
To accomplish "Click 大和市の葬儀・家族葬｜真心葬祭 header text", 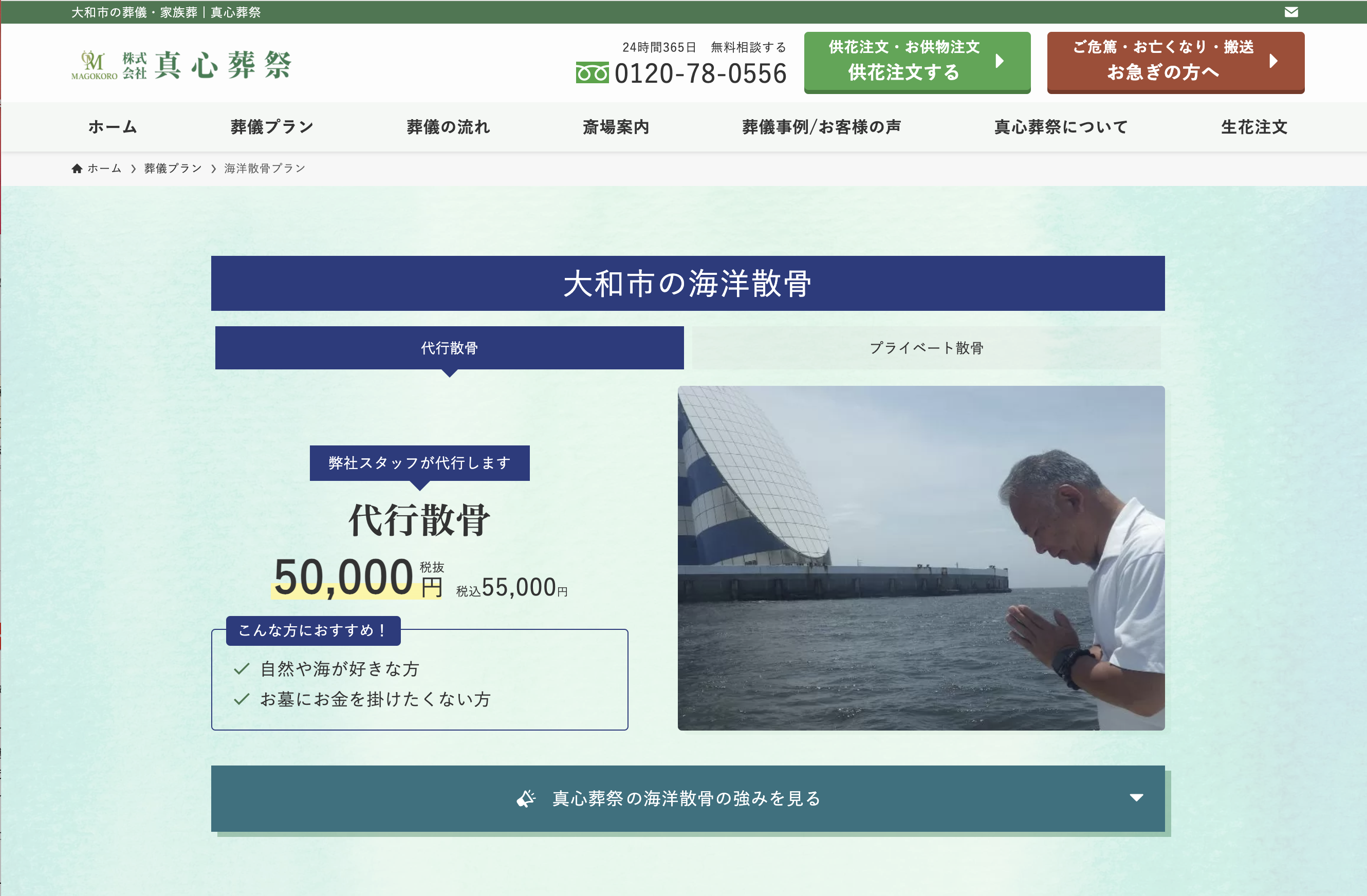I will tap(166, 12).
